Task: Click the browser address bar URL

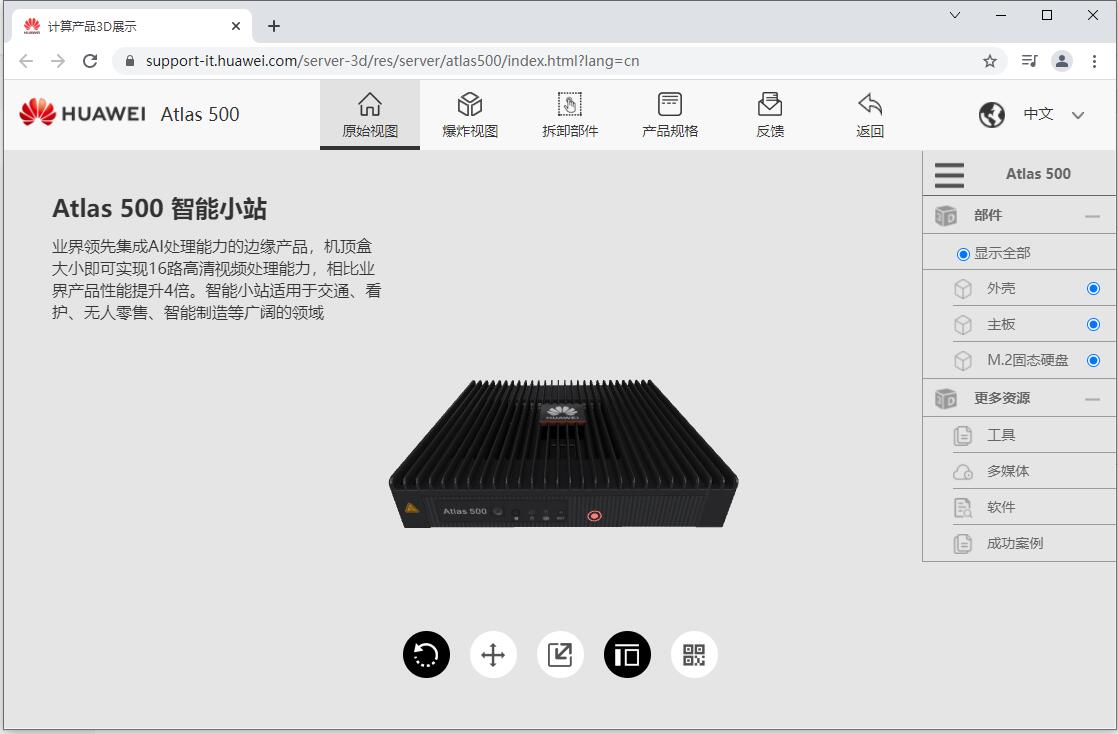Action: tap(392, 61)
